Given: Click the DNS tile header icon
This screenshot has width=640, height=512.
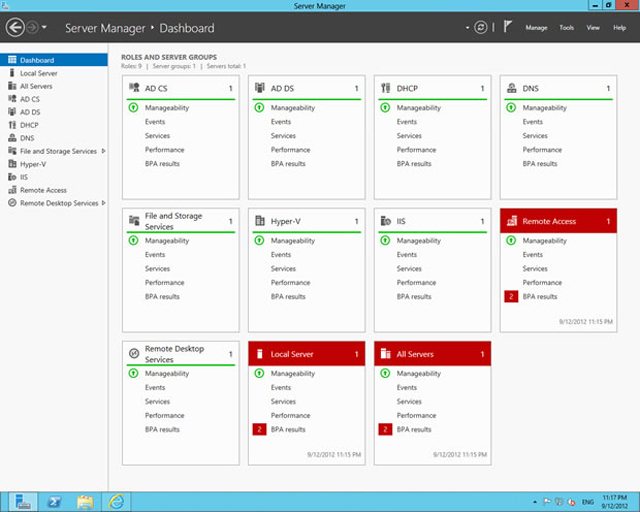Looking at the screenshot, I should [x=511, y=88].
